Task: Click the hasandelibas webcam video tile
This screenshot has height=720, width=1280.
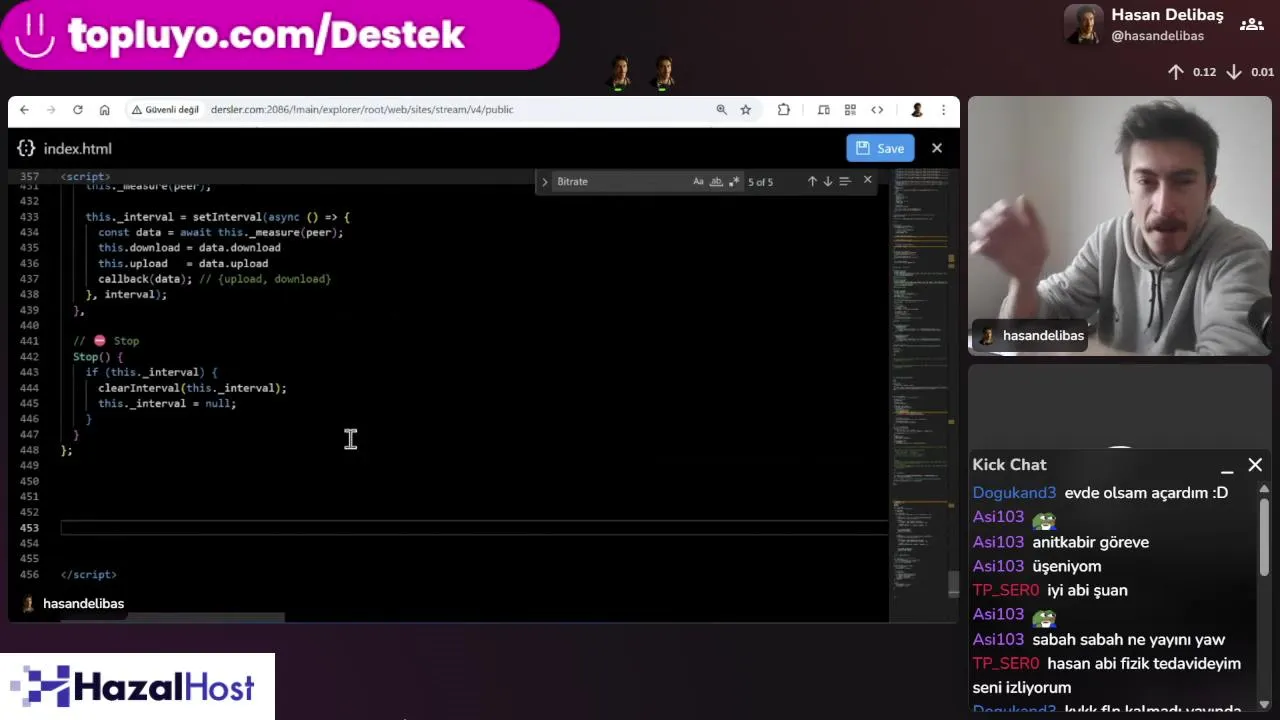Action: point(1120,226)
